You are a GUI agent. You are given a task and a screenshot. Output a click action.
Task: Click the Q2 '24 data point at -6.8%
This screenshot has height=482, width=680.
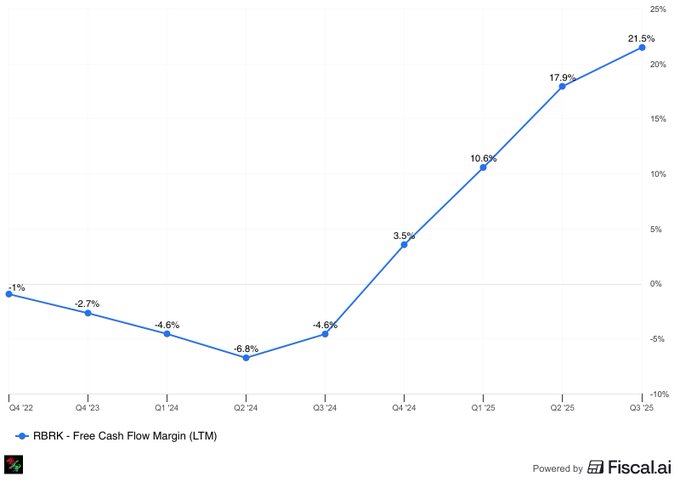tap(246, 357)
